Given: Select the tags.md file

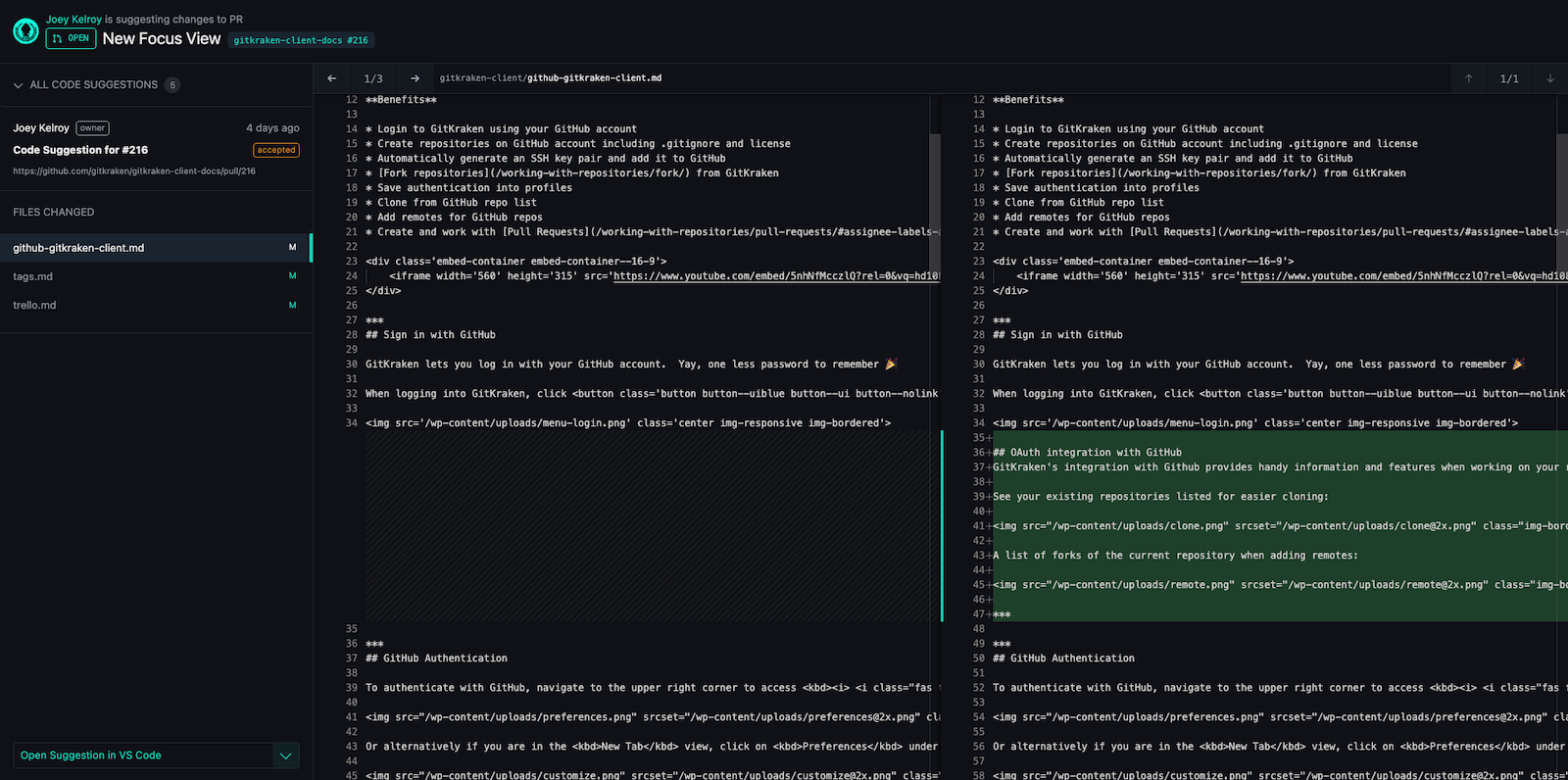Looking at the screenshot, I should click(156, 276).
